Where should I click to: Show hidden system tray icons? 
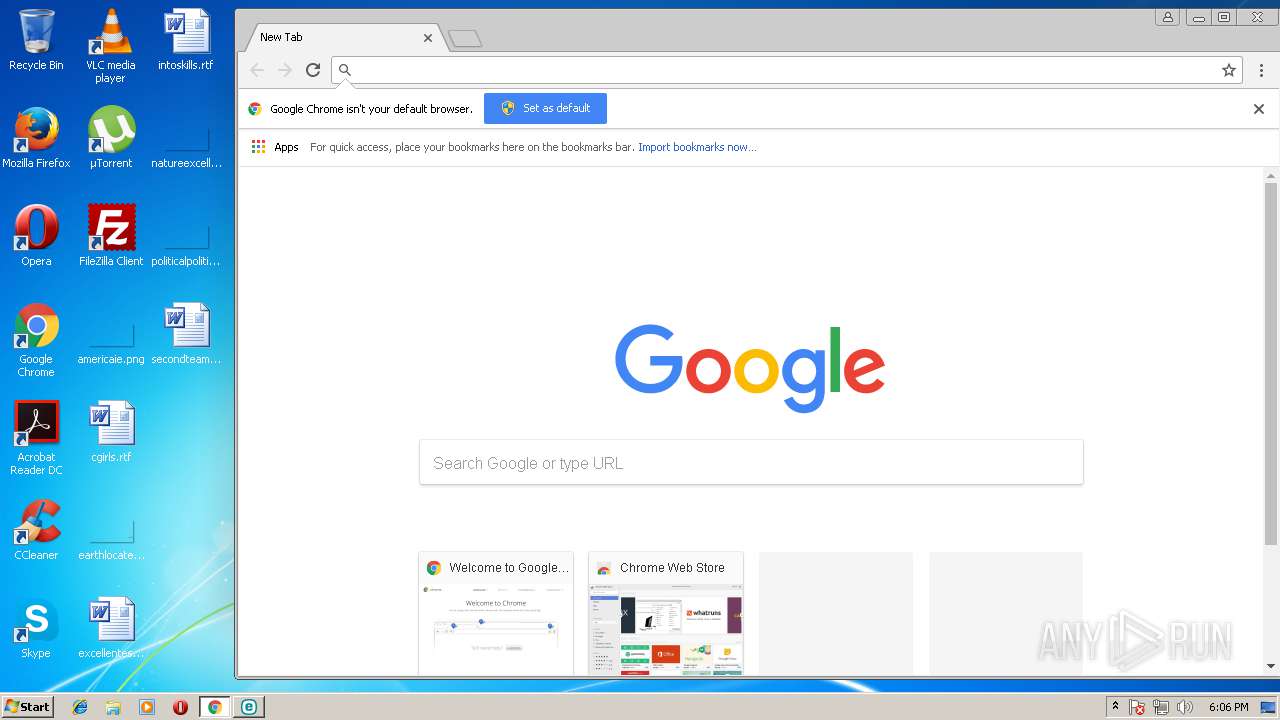(1116, 707)
